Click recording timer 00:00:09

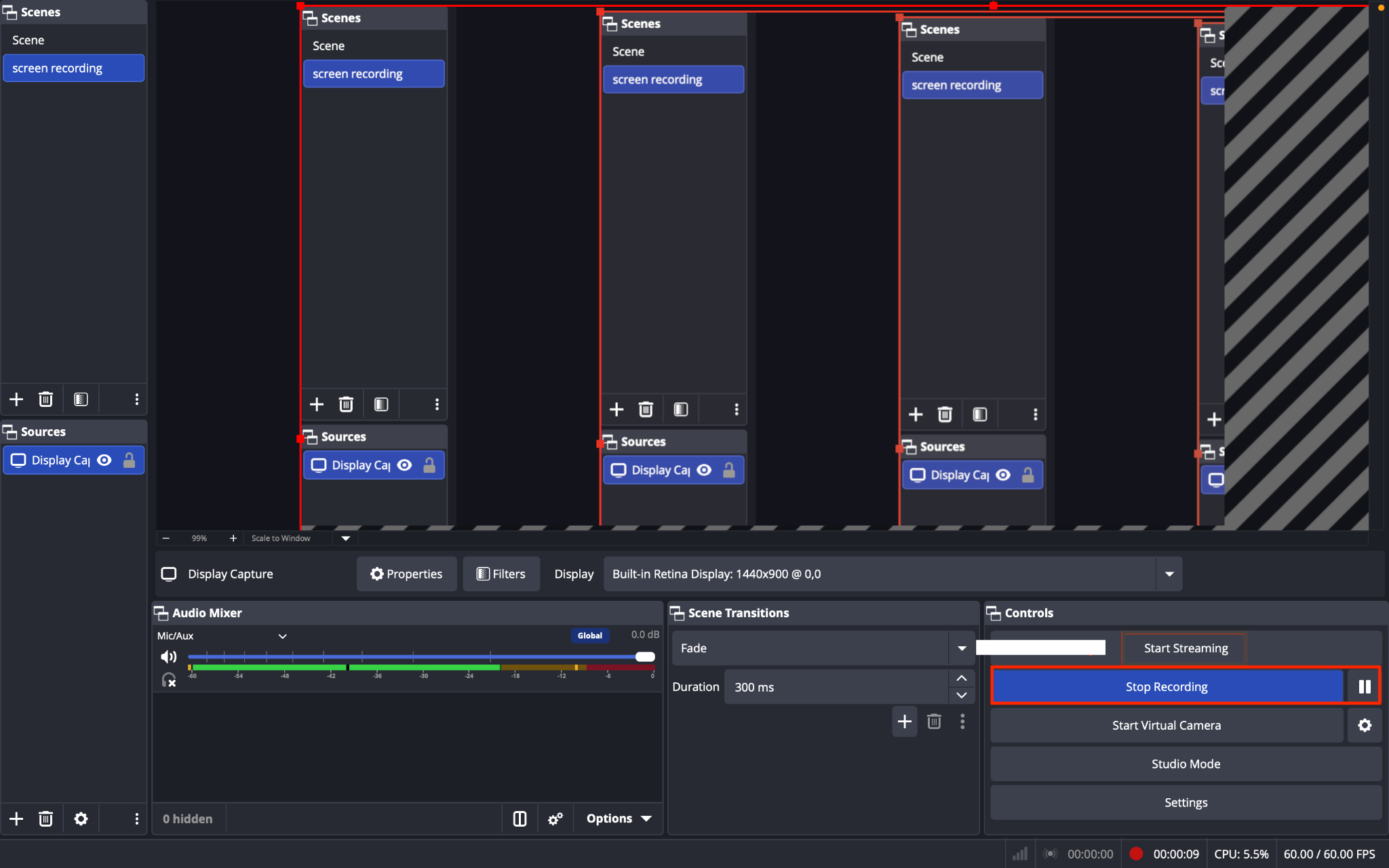1176,854
